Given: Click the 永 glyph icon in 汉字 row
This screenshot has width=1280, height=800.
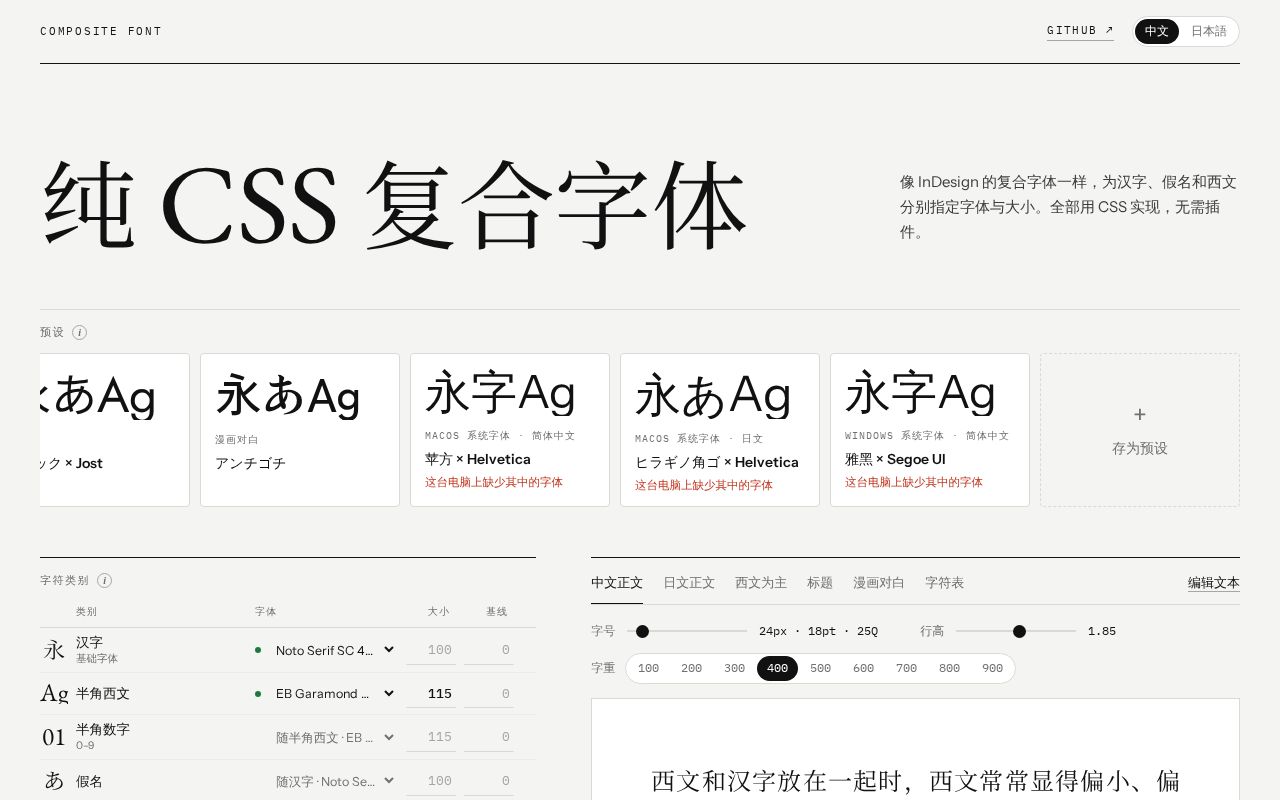Looking at the screenshot, I should coord(54,650).
